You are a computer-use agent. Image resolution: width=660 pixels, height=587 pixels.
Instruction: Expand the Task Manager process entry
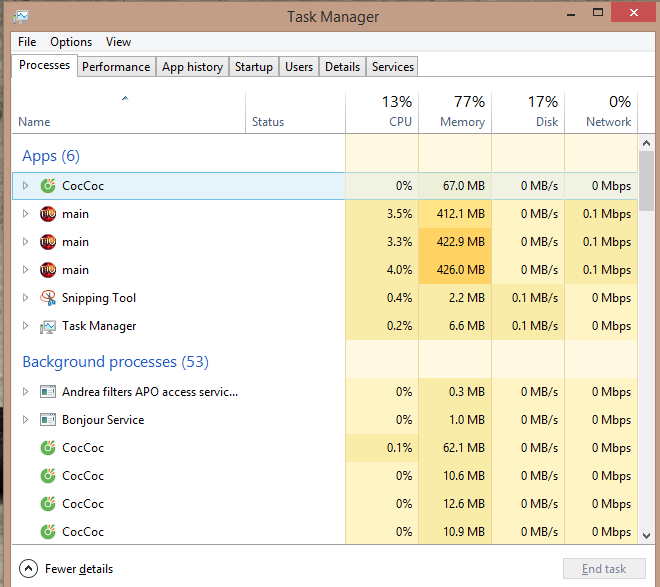(x=25, y=326)
